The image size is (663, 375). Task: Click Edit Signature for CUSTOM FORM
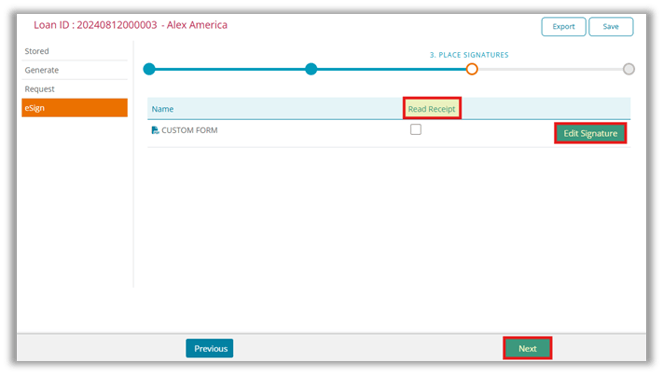click(590, 134)
